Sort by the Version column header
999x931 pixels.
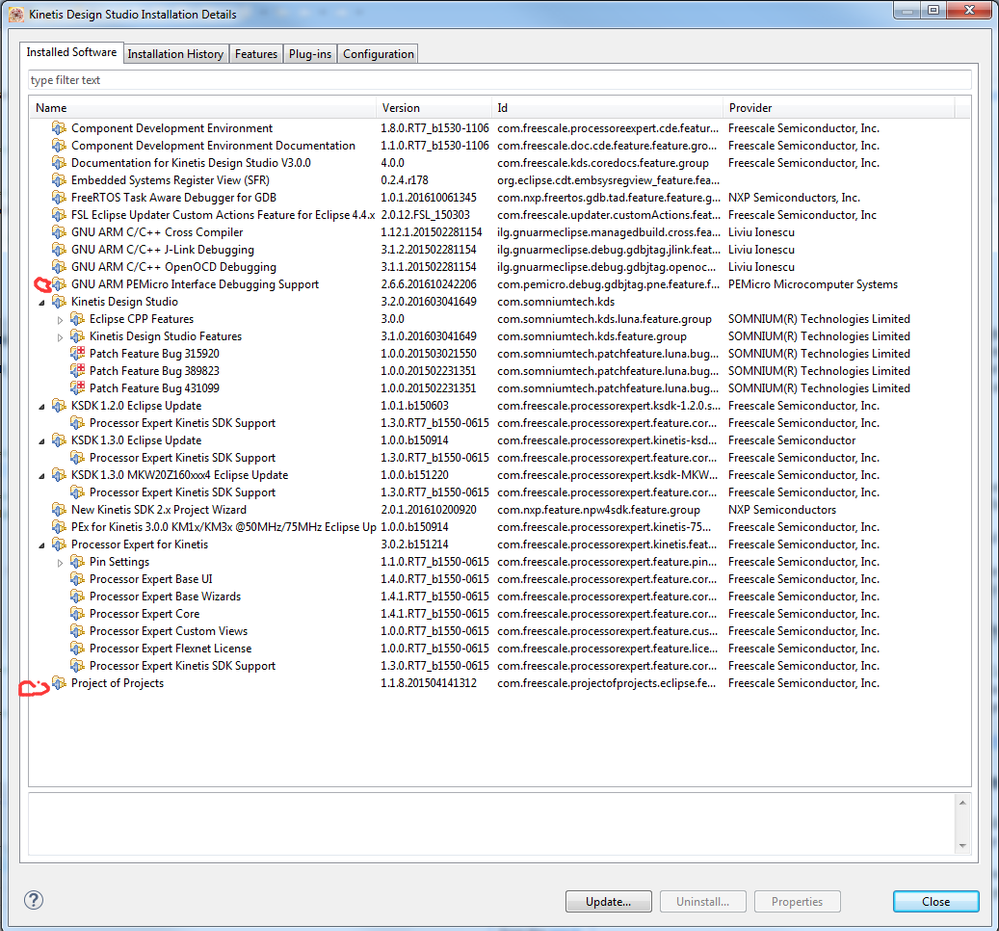tap(434, 108)
